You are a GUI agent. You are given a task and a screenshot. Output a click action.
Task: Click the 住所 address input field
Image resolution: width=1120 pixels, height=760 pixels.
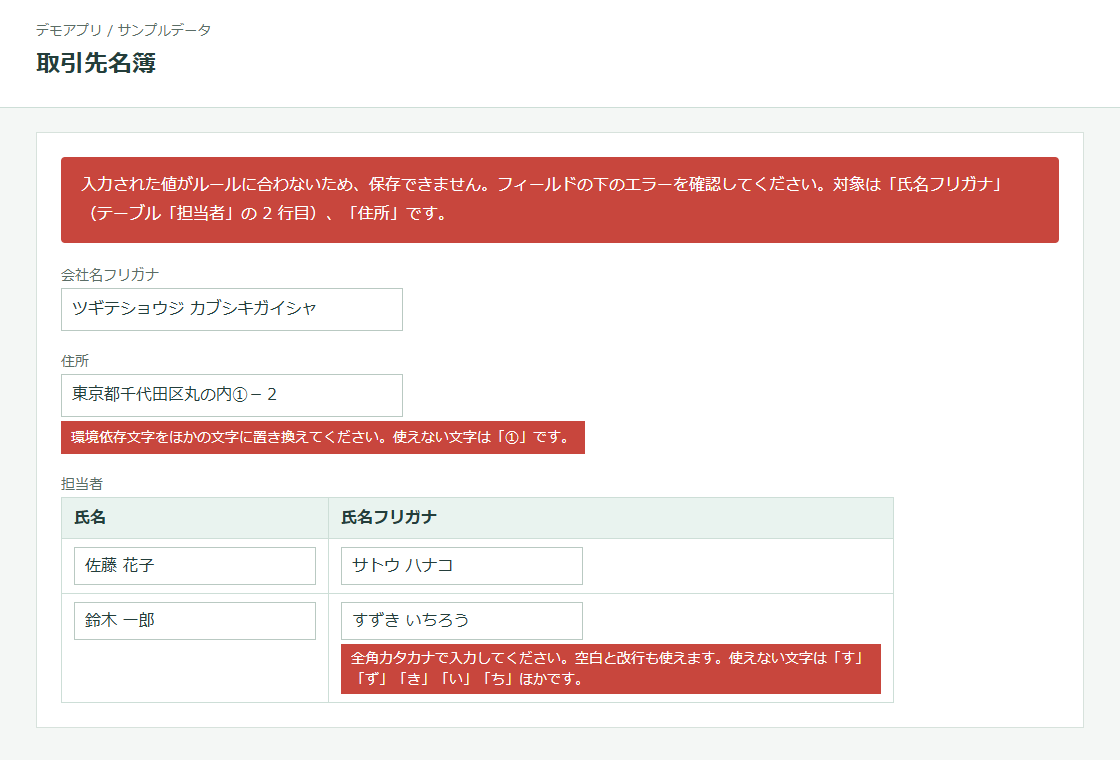(x=231, y=395)
